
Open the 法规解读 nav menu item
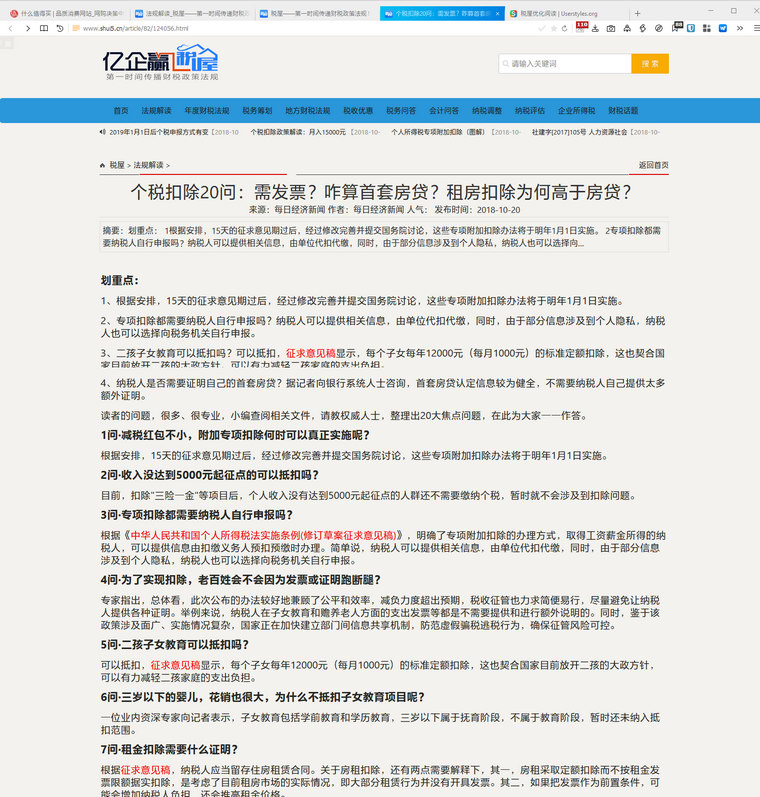coord(157,110)
